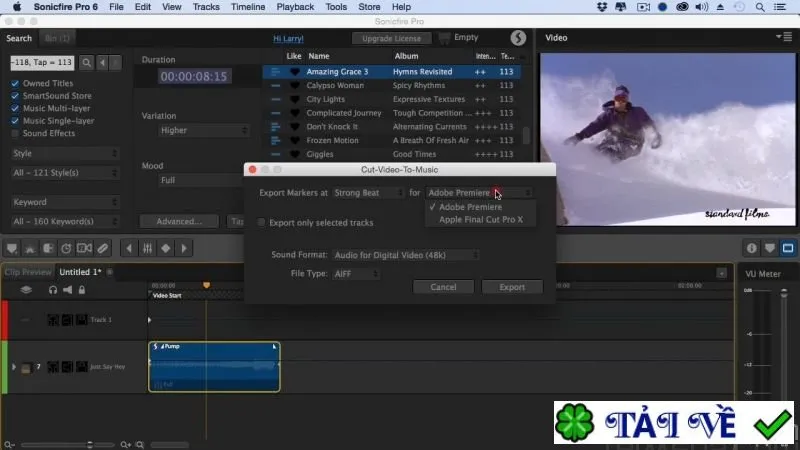Enable Export only selected tracks

pyautogui.click(x=261, y=222)
